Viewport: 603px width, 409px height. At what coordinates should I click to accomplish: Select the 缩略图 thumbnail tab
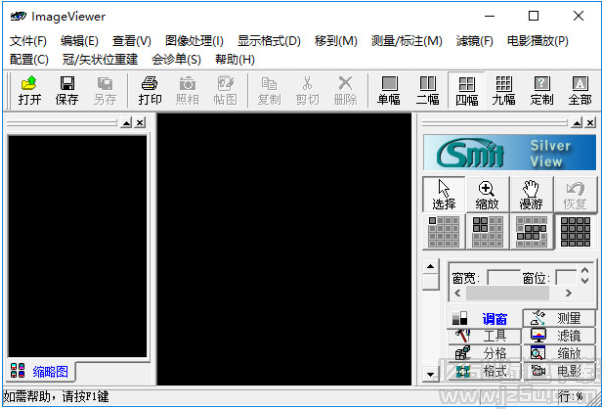(x=40, y=372)
